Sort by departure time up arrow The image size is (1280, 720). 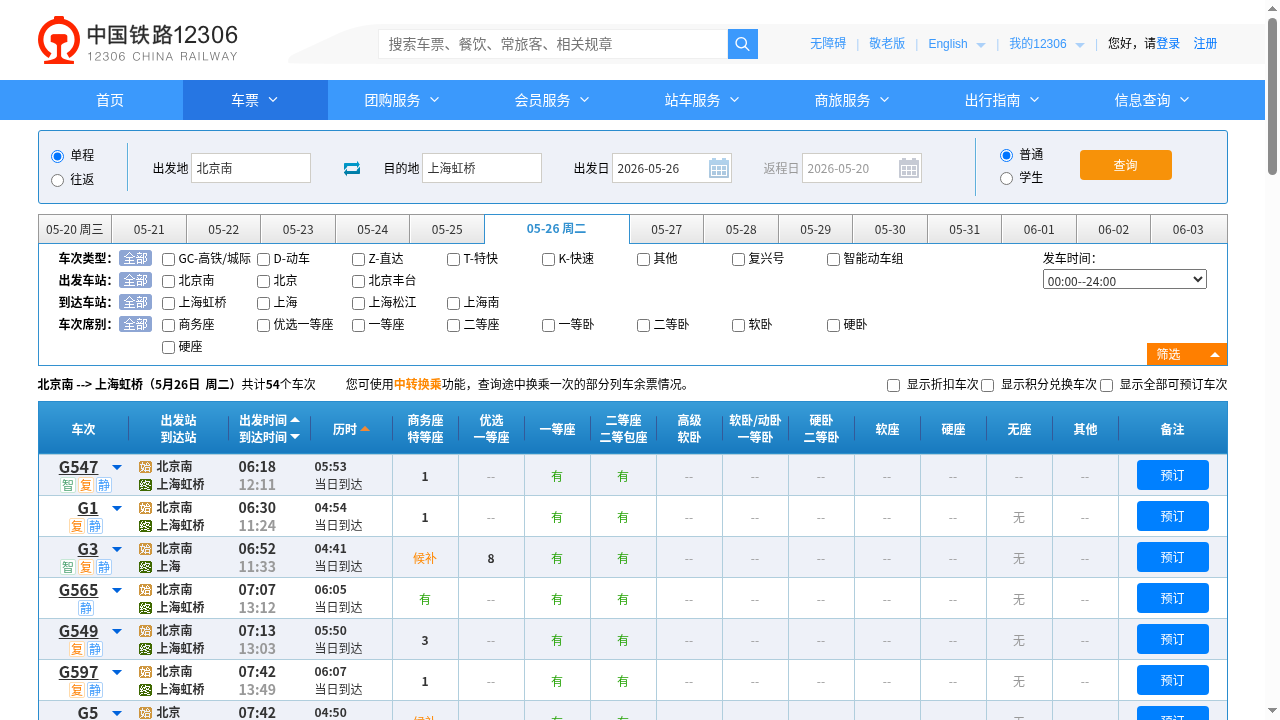click(295, 420)
